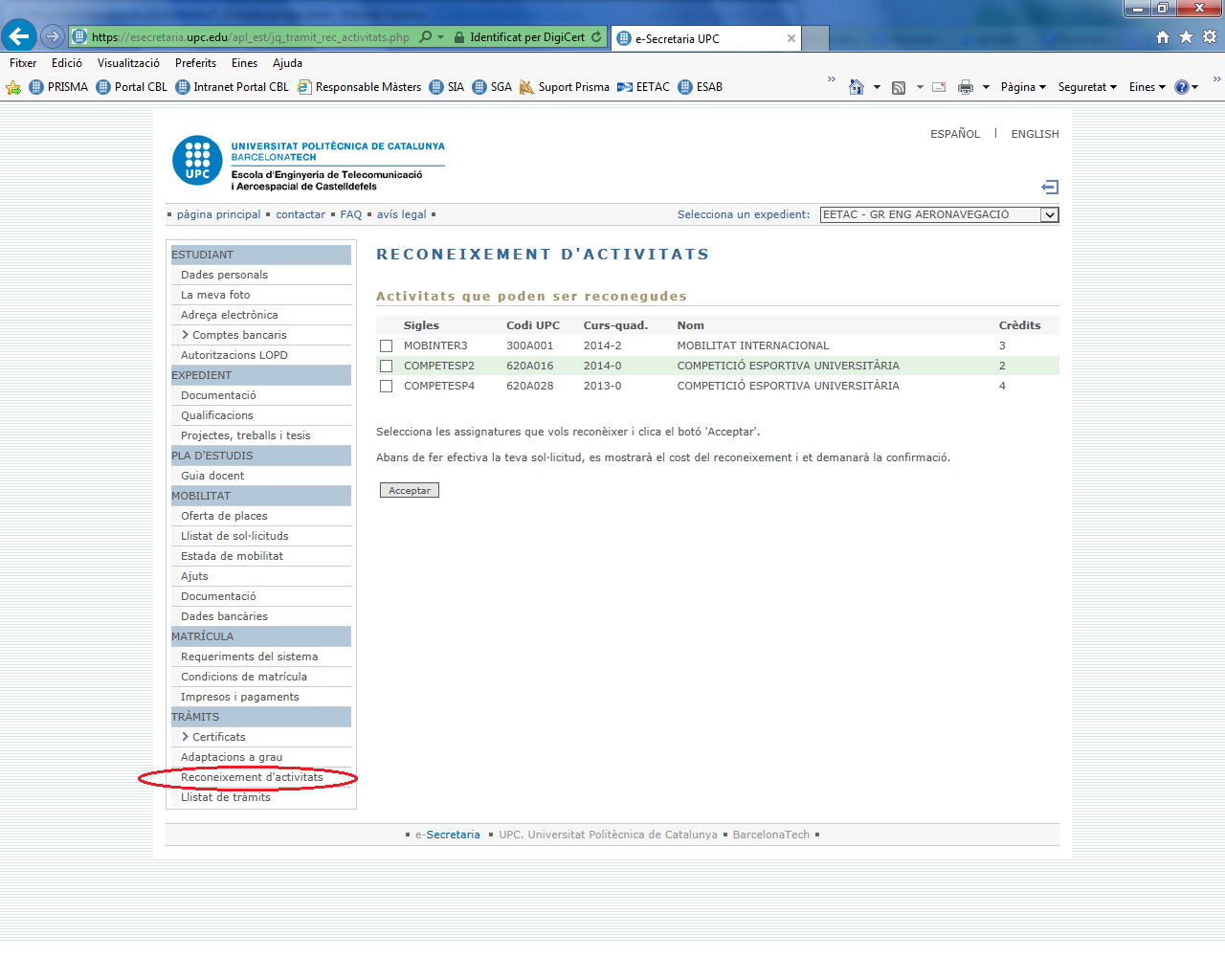Image resolution: width=1225 pixels, height=980 pixels.
Task: Open the browser home icon in command bar
Action: (857, 87)
